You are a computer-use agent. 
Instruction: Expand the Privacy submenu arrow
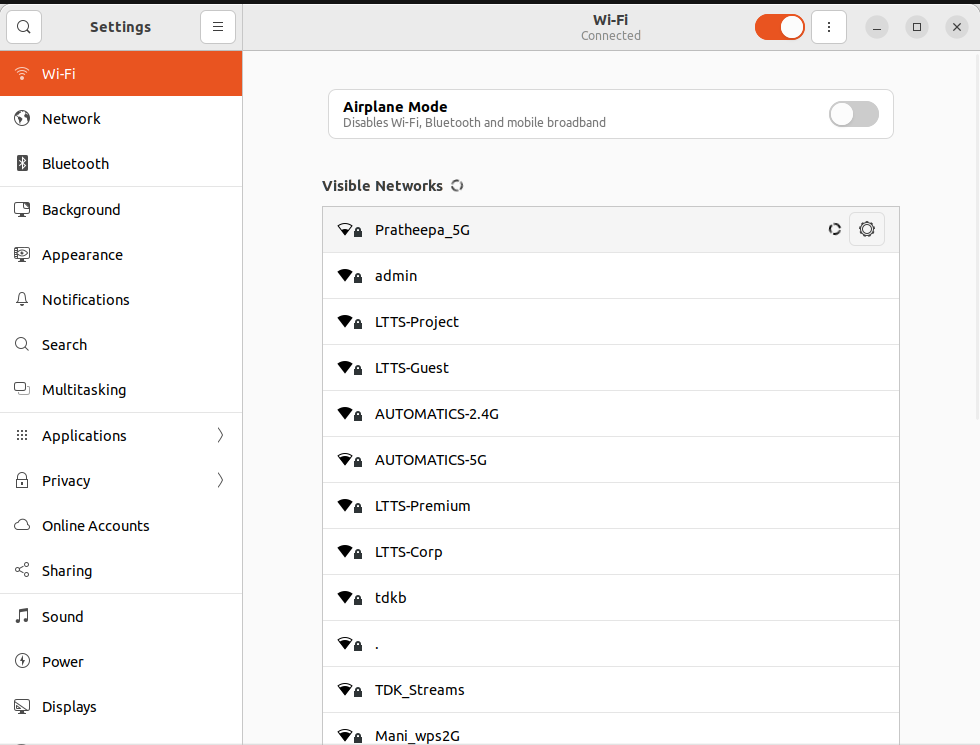coord(220,481)
